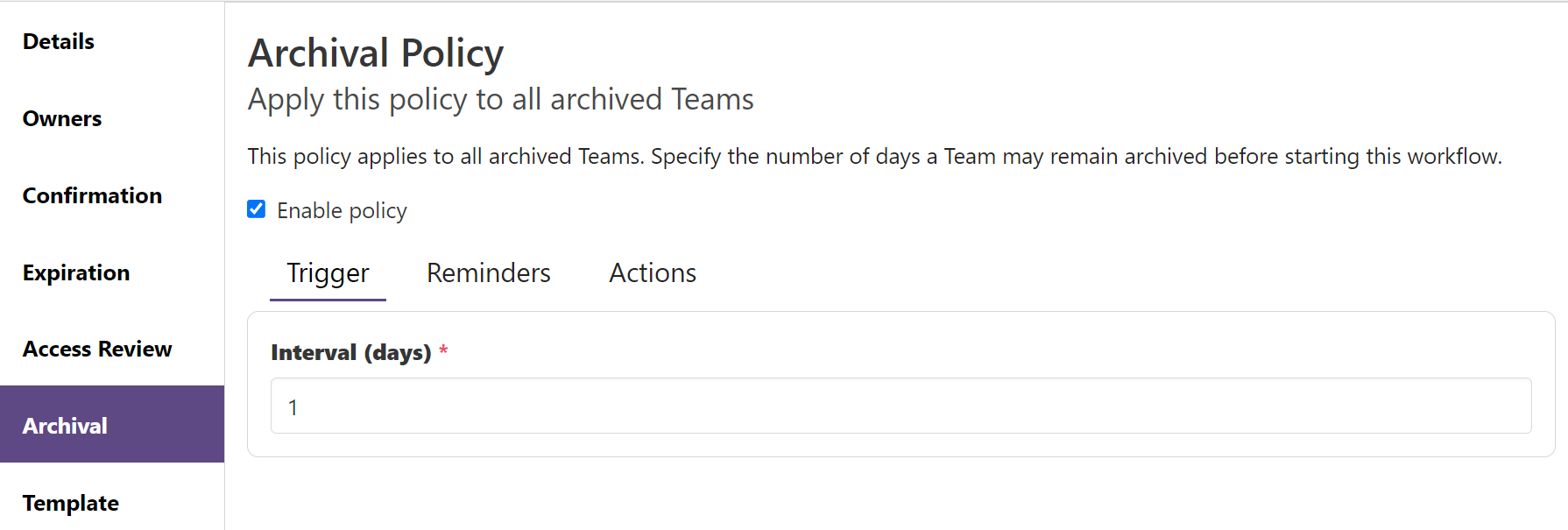Open the Details settings page
Image resolution: width=1568 pixels, height=530 pixels.
tap(58, 41)
